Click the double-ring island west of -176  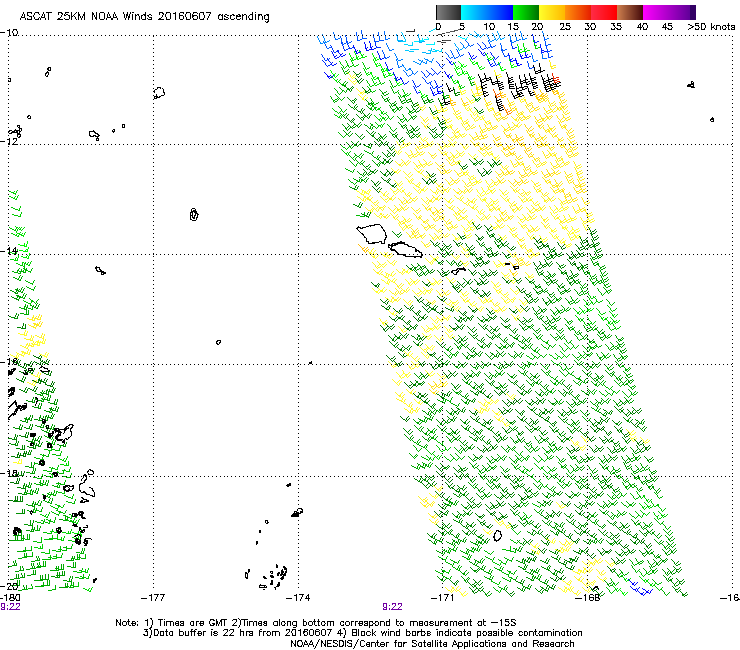(x=194, y=214)
